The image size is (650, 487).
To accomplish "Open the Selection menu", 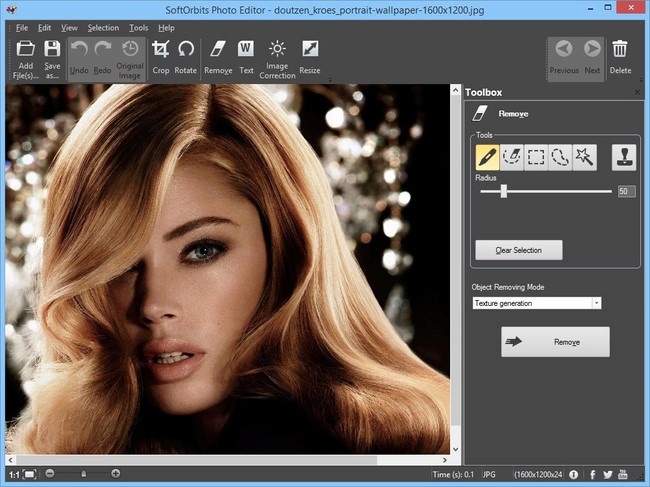I will [x=102, y=28].
